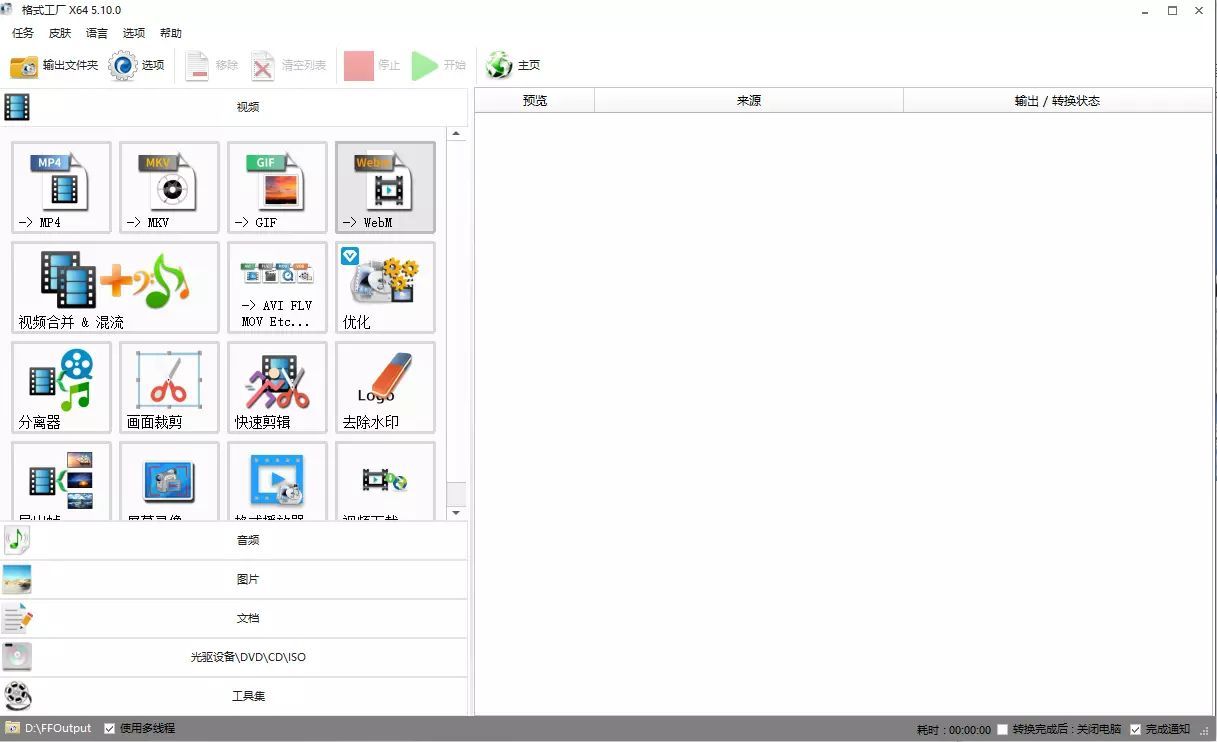This screenshot has width=1217, height=742.
Task: Click the scroll up arrow in video panel
Action: pyautogui.click(x=456, y=134)
